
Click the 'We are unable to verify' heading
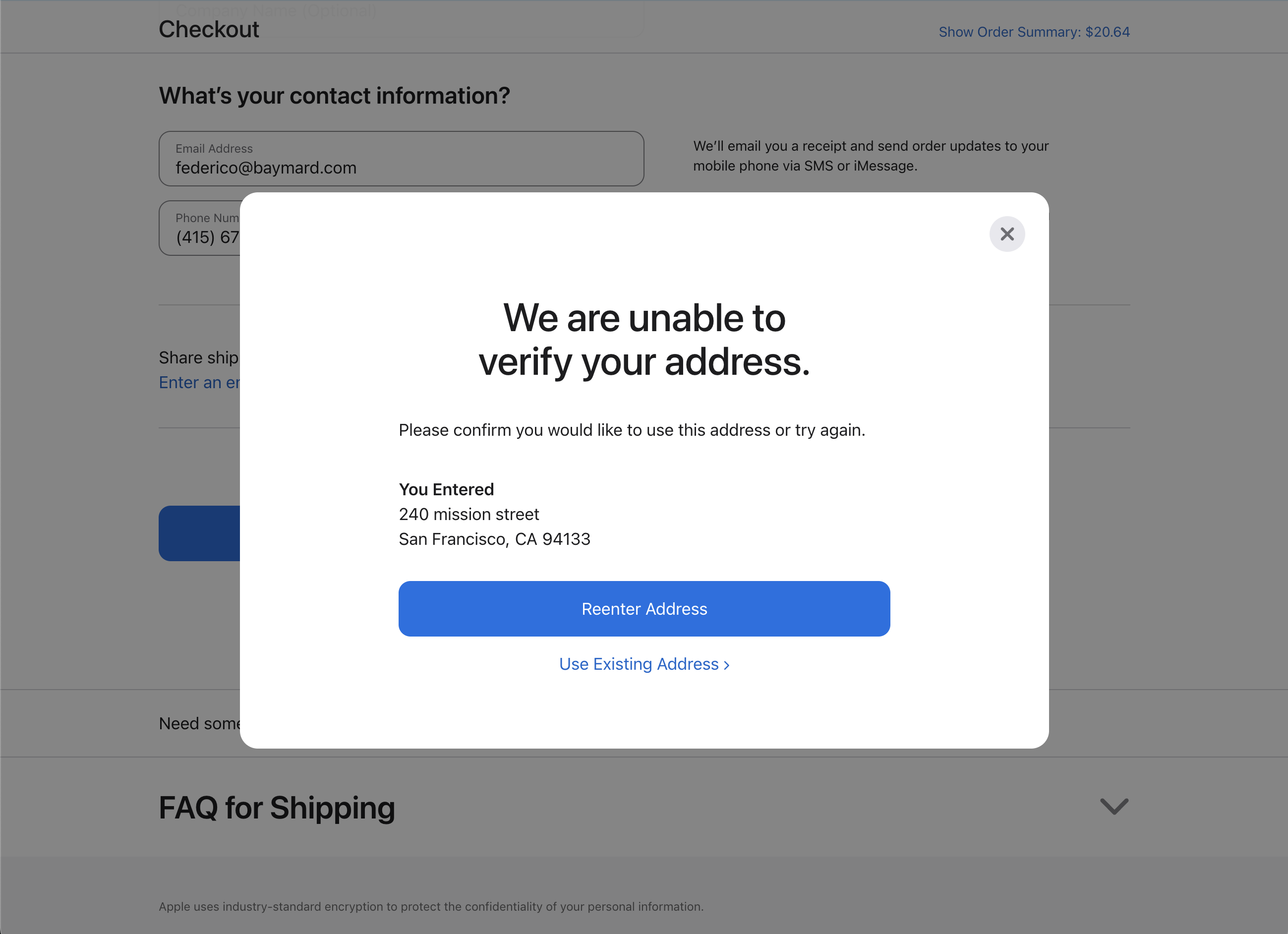pos(644,340)
